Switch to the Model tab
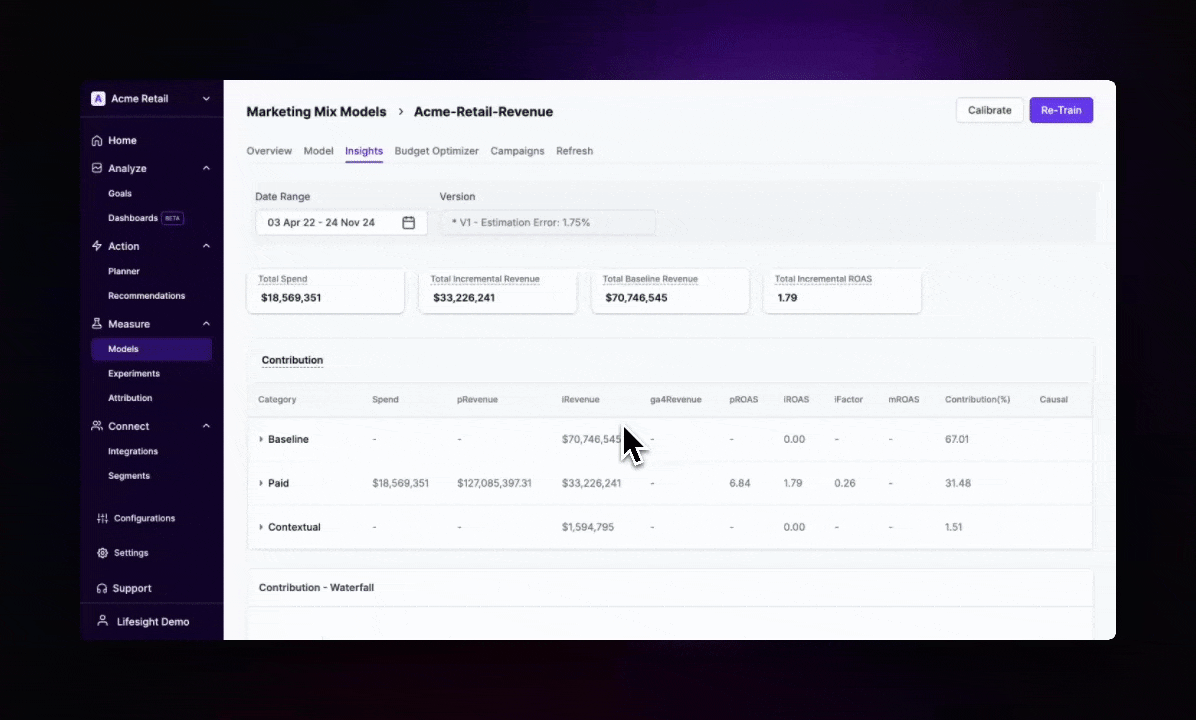The width and height of the screenshot is (1196, 720). 318,151
